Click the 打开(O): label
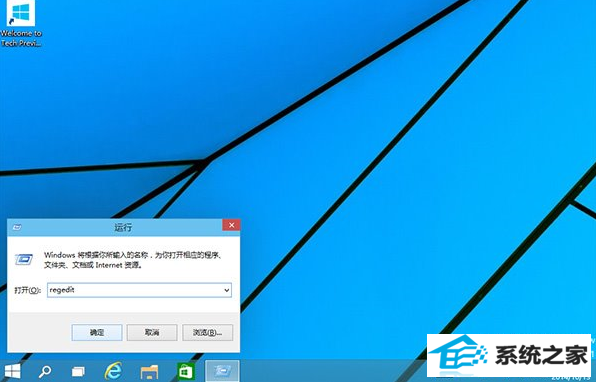Viewport: 596px width, 382px height. pos(27,290)
